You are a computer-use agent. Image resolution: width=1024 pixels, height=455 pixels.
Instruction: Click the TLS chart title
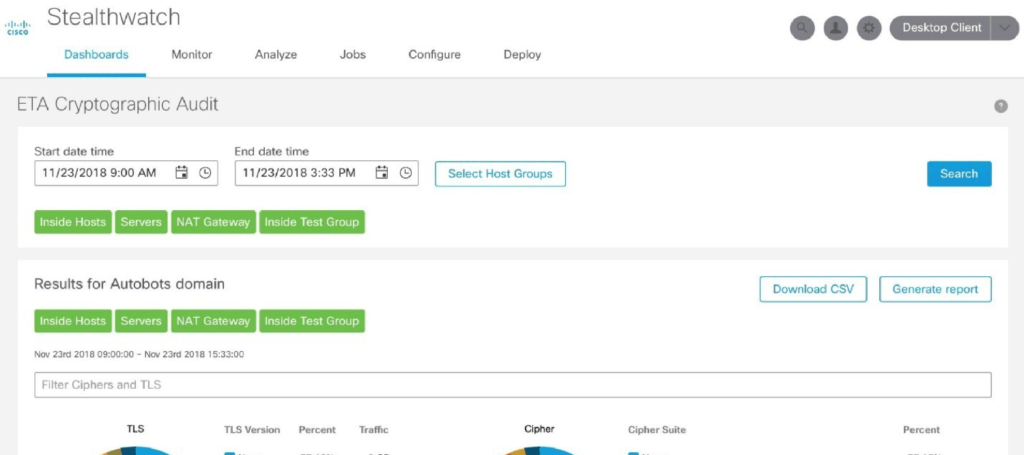135,429
